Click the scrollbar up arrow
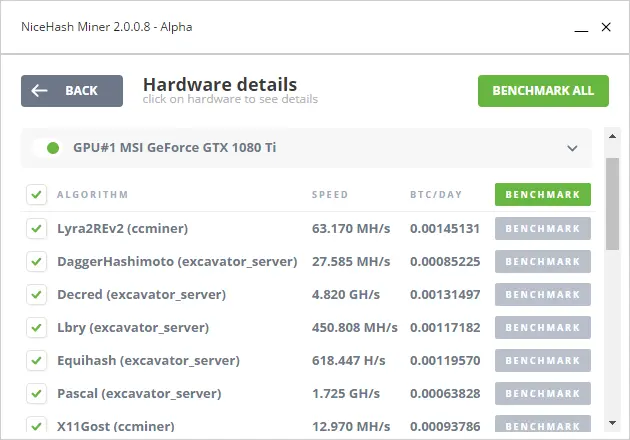The width and height of the screenshot is (630, 440). click(x=612, y=136)
